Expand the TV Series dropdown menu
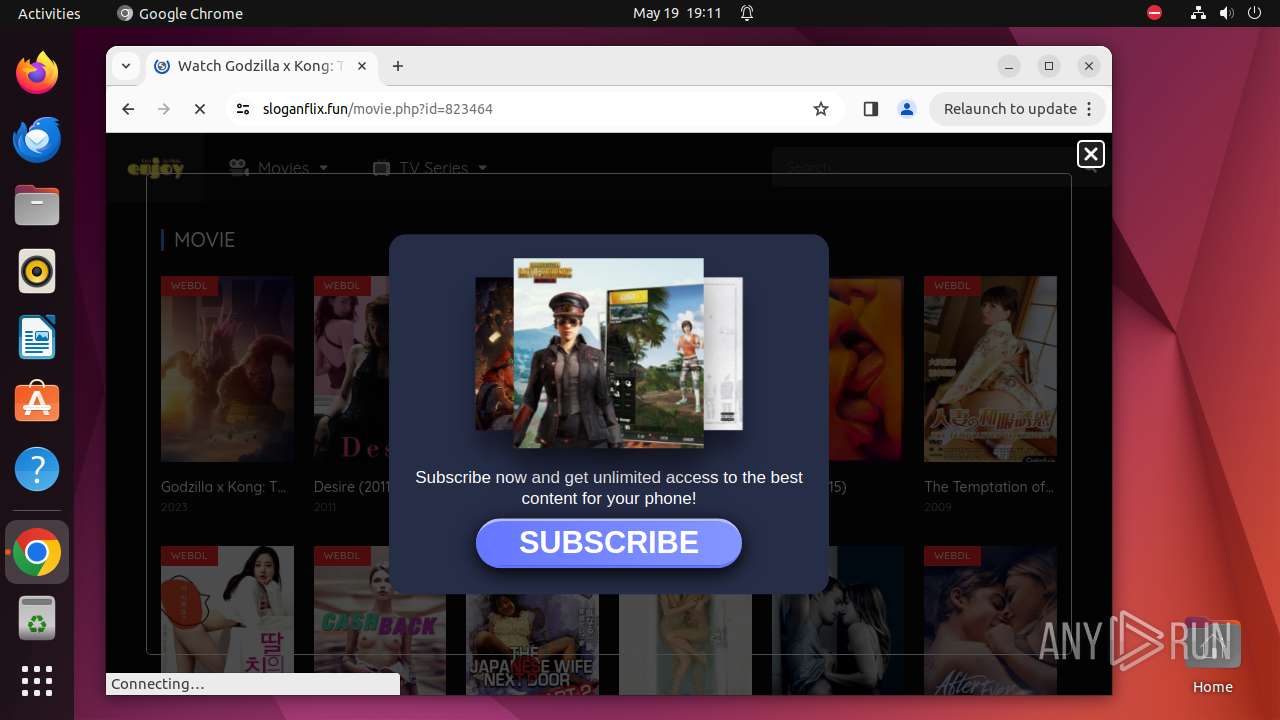This screenshot has height=720, width=1280. [430, 168]
